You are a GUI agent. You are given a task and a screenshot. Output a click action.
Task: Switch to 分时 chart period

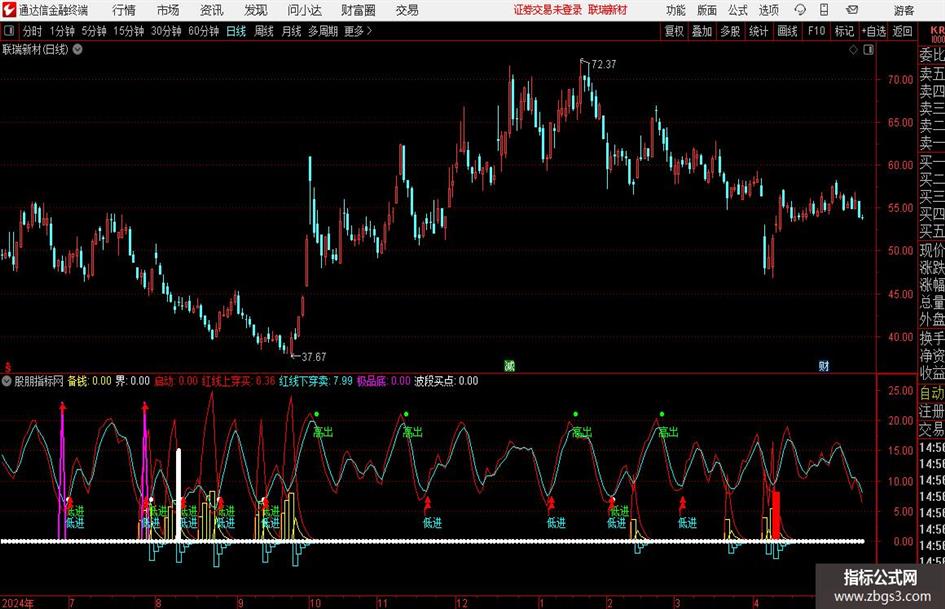pos(33,31)
